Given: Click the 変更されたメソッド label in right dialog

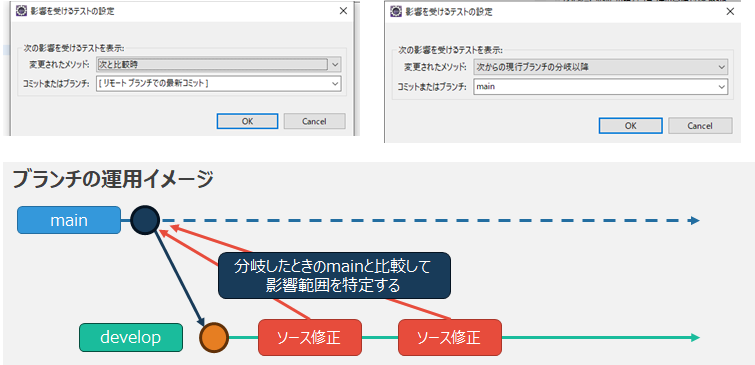Looking at the screenshot, I should [x=435, y=67].
